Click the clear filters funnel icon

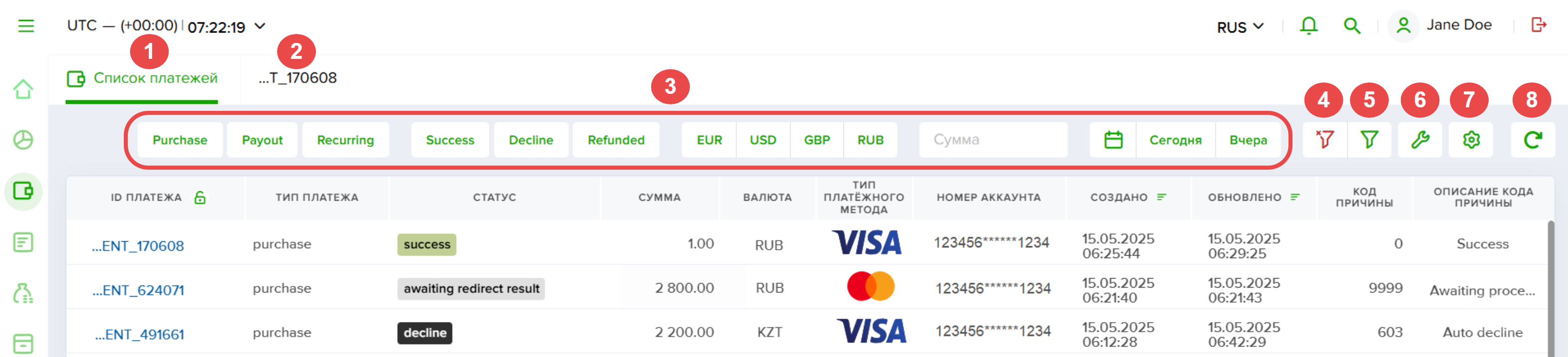[x=1324, y=140]
